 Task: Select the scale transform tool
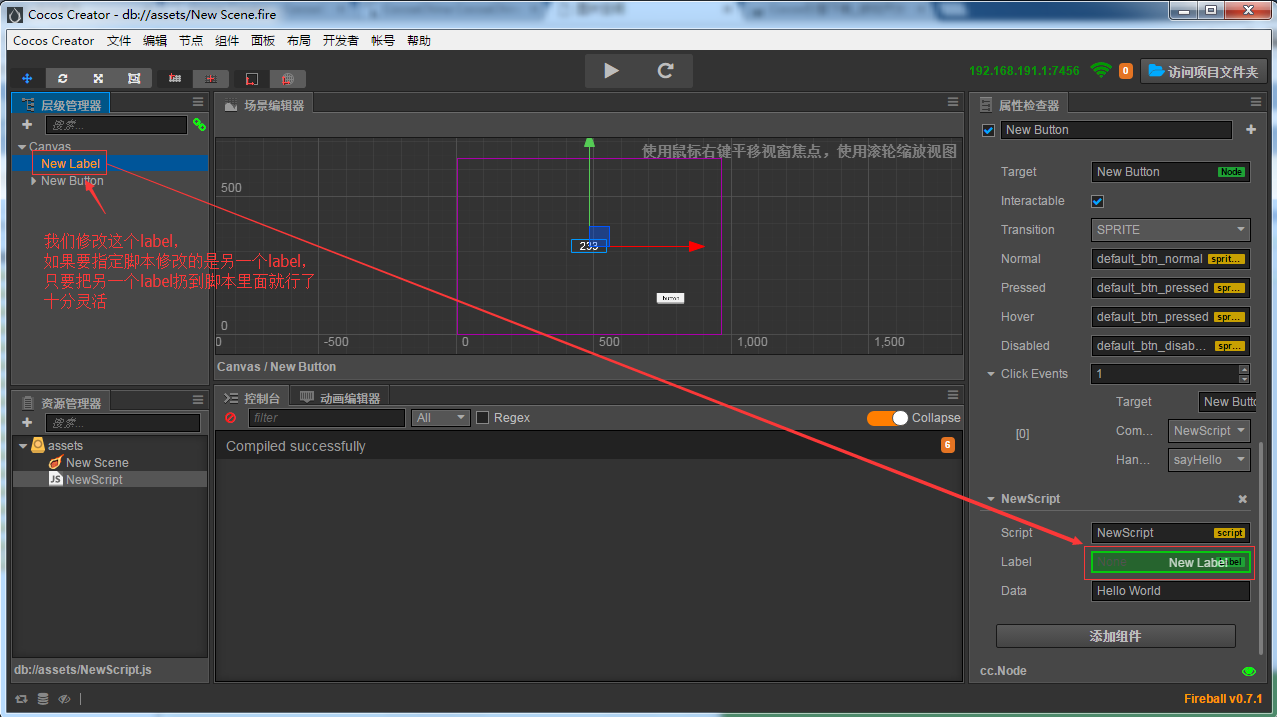tap(98, 78)
